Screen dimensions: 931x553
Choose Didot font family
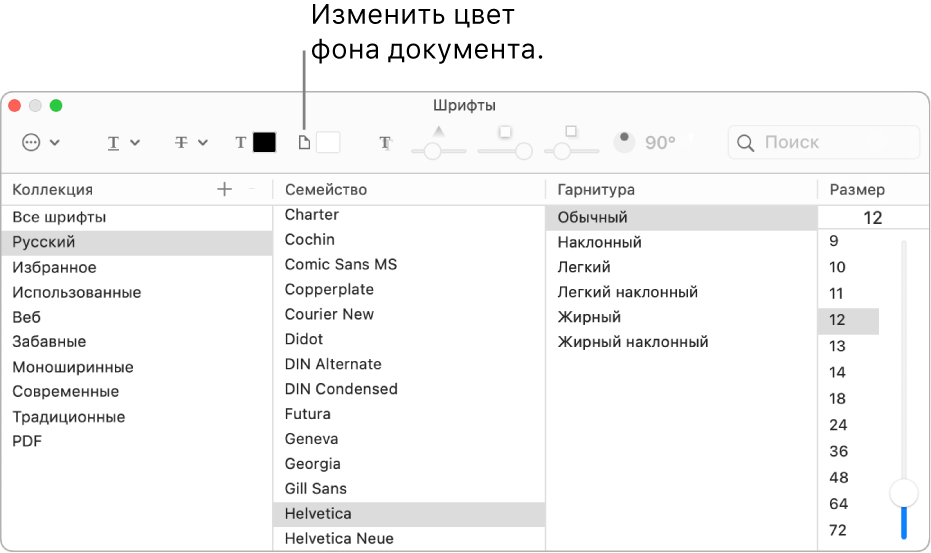point(408,339)
